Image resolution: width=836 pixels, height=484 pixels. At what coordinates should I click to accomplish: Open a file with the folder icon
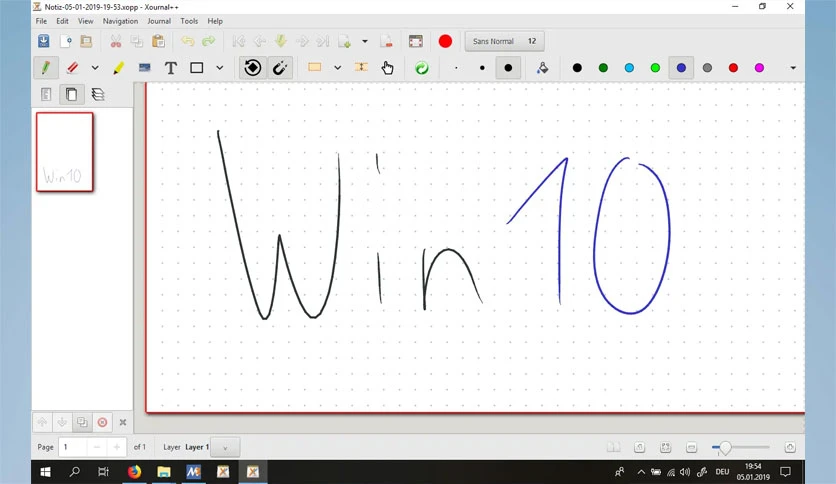(86, 41)
